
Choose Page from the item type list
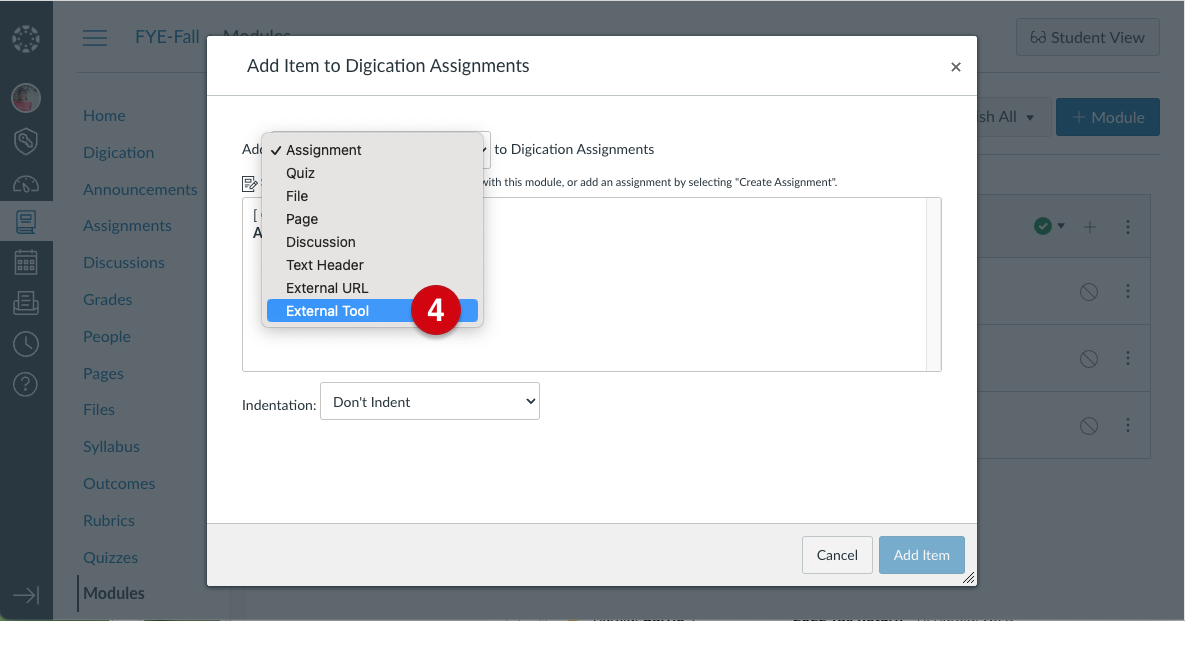pos(372,219)
